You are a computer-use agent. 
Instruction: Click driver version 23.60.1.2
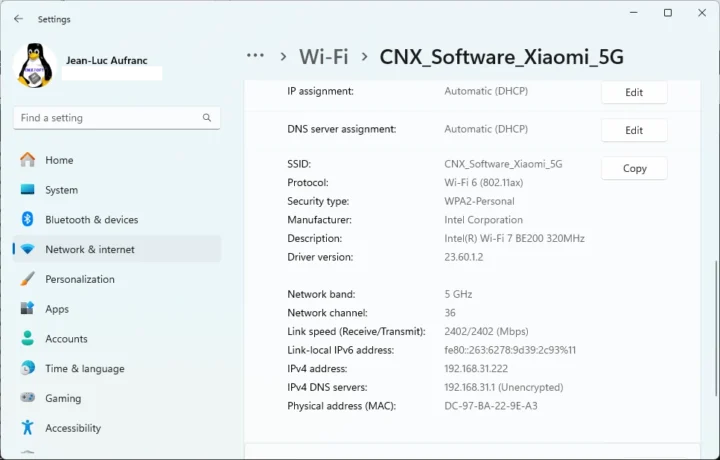pyautogui.click(x=464, y=257)
